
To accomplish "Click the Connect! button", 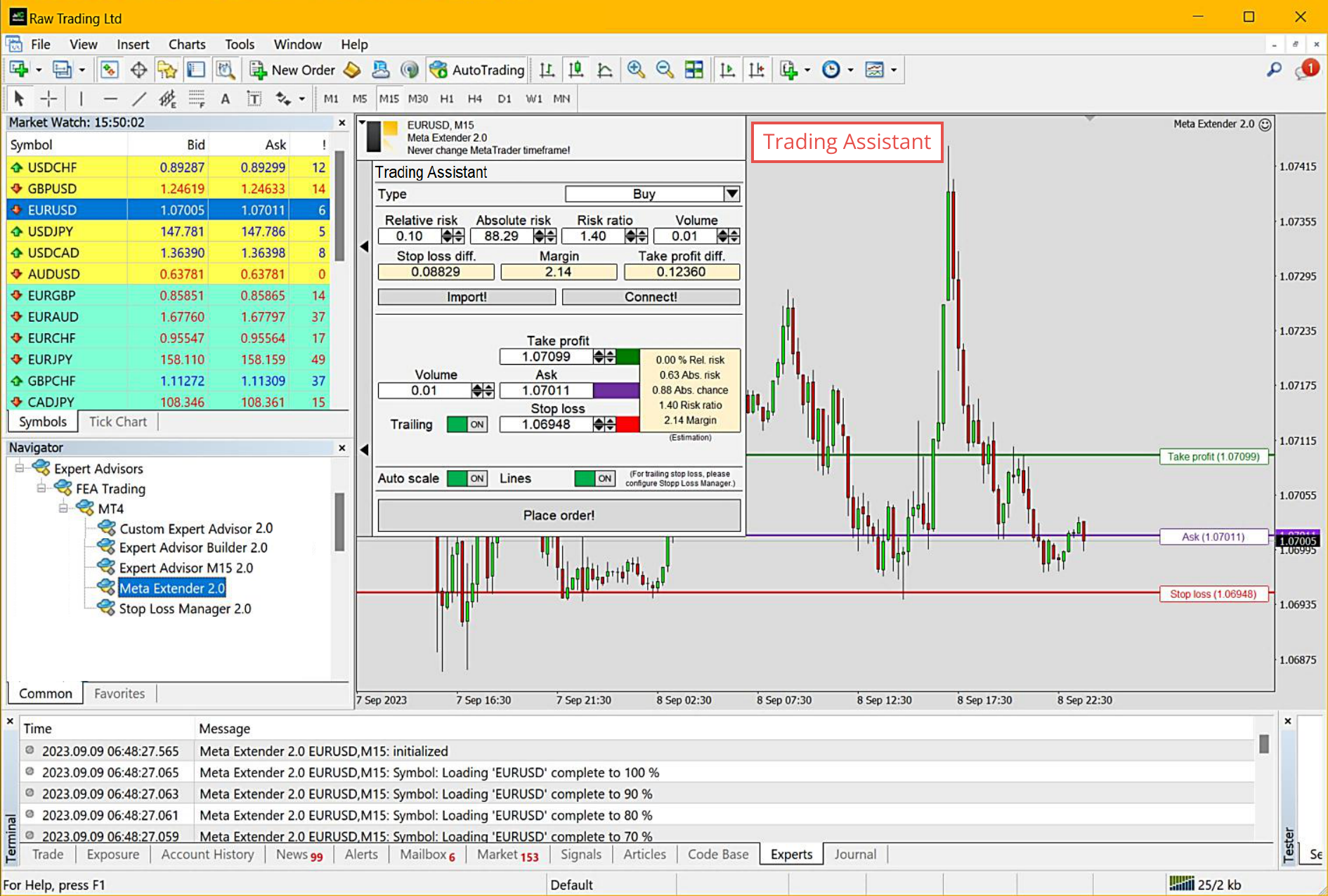I will click(651, 297).
